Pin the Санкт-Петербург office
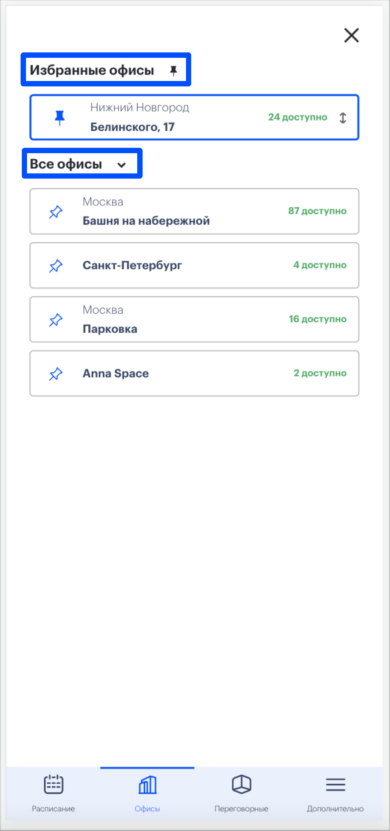Image resolution: width=390 pixels, height=831 pixels. (x=56, y=266)
